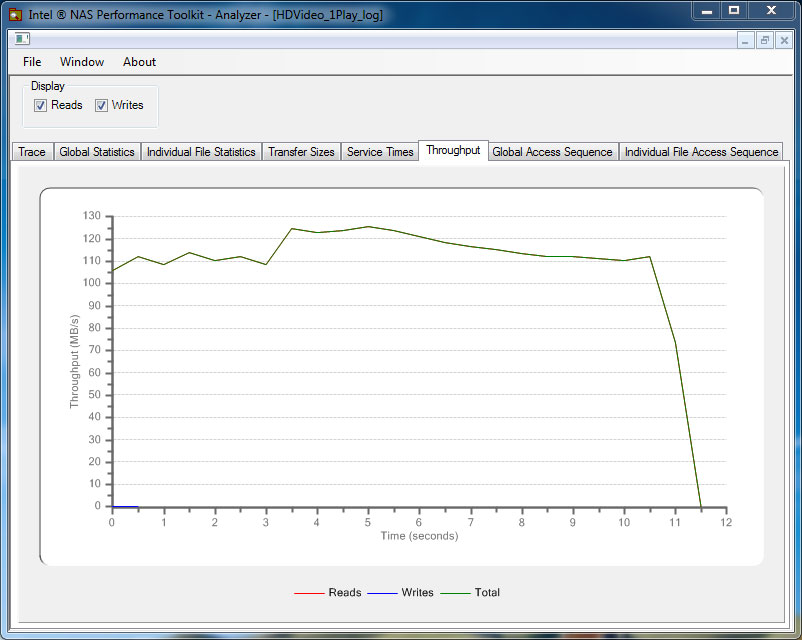The width and height of the screenshot is (802, 640).
Task: Click the red Reads legend line
Action: point(309,593)
